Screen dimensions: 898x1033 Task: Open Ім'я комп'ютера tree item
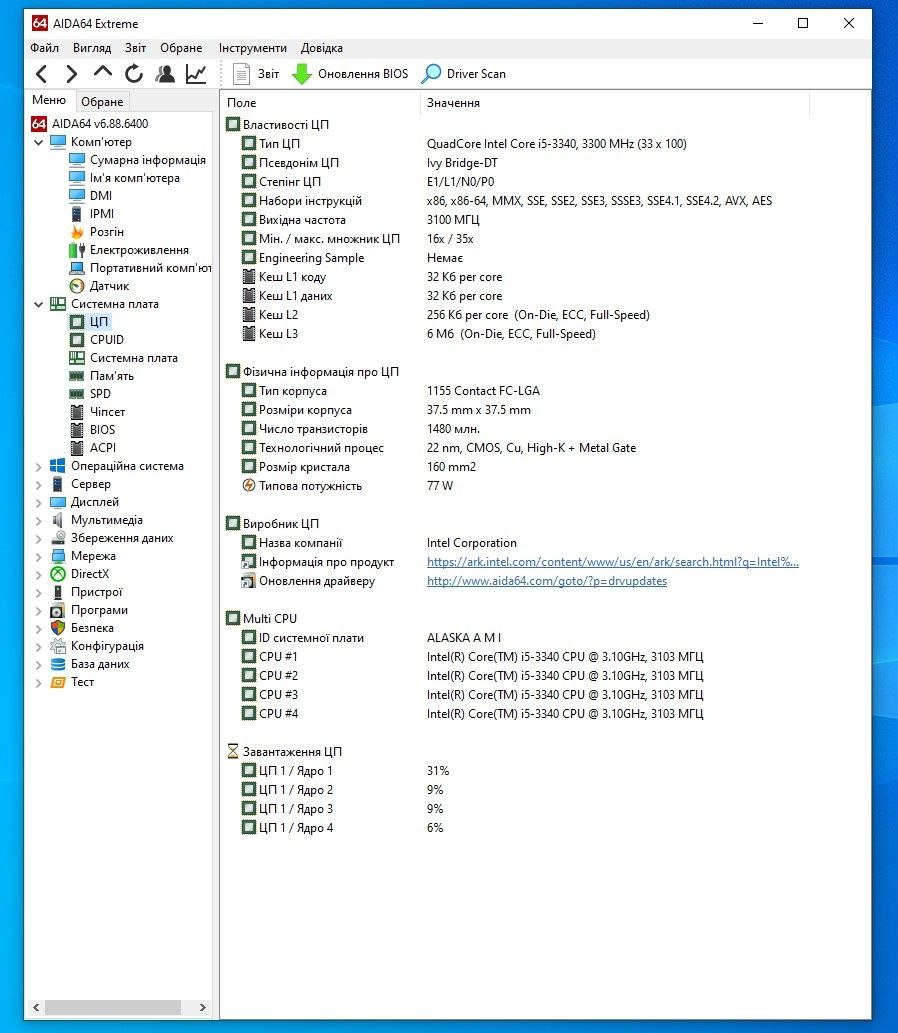pos(125,178)
